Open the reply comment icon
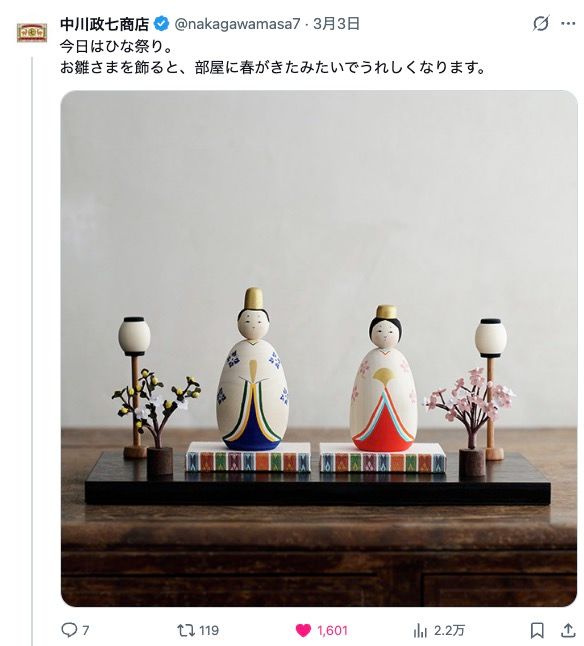 click(x=69, y=630)
